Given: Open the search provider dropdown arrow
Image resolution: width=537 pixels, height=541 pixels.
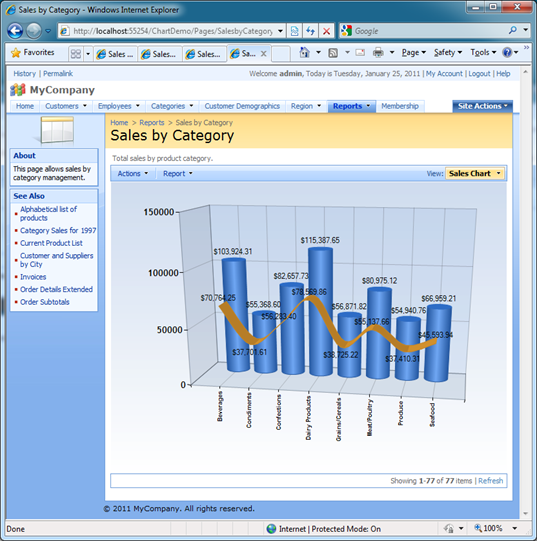Looking at the screenshot, I should click(x=526, y=30).
